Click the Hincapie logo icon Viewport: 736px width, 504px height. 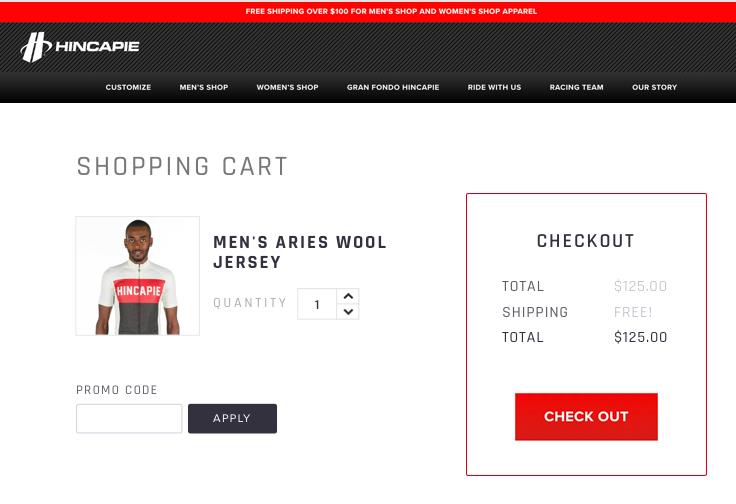tap(36, 47)
